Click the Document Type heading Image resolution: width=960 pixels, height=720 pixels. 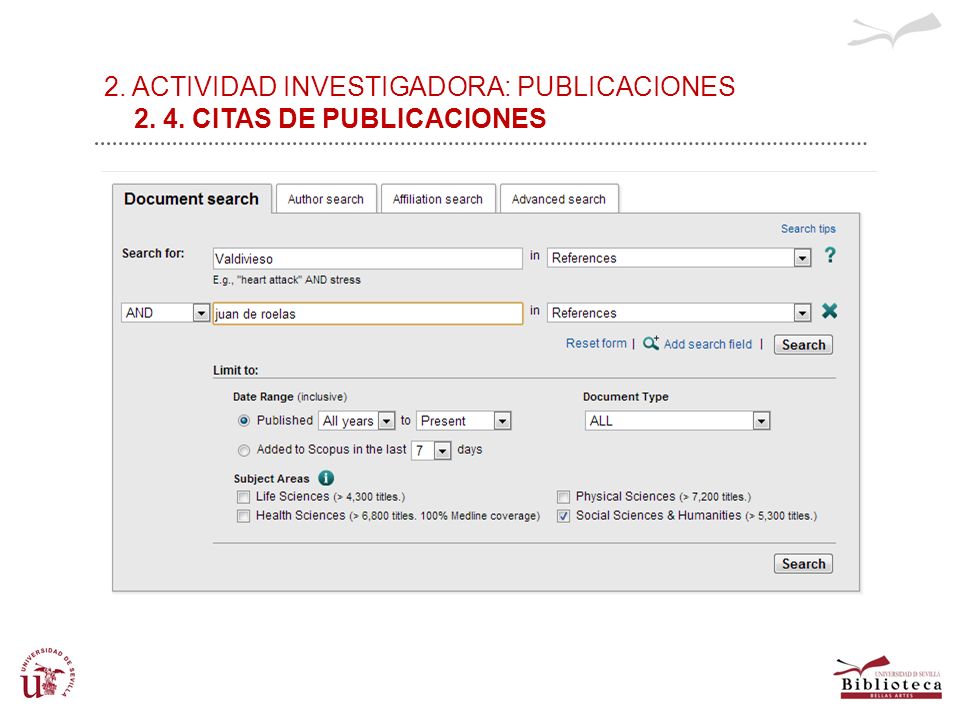pos(626,397)
